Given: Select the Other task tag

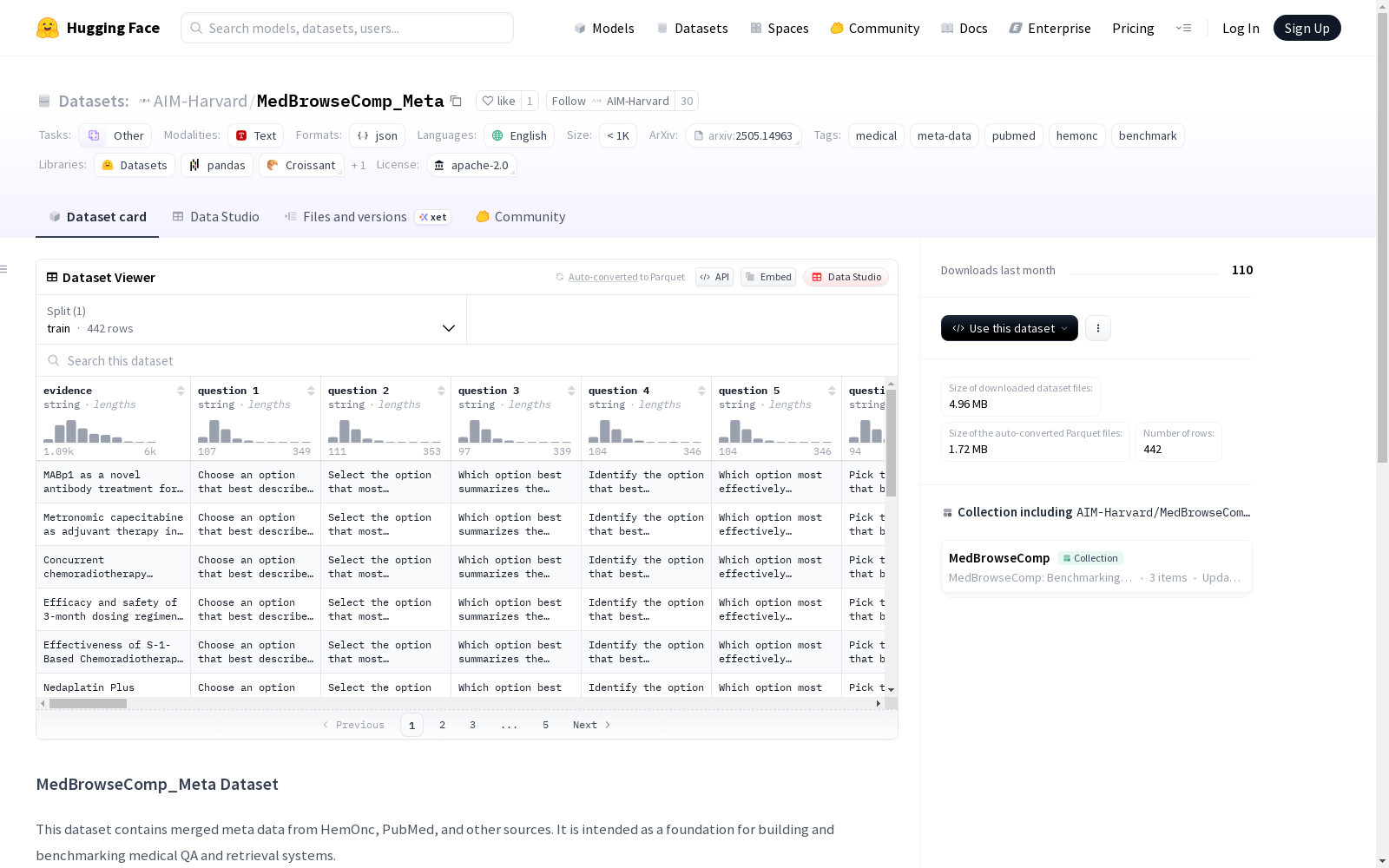Looking at the screenshot, I should click(115, 135).
